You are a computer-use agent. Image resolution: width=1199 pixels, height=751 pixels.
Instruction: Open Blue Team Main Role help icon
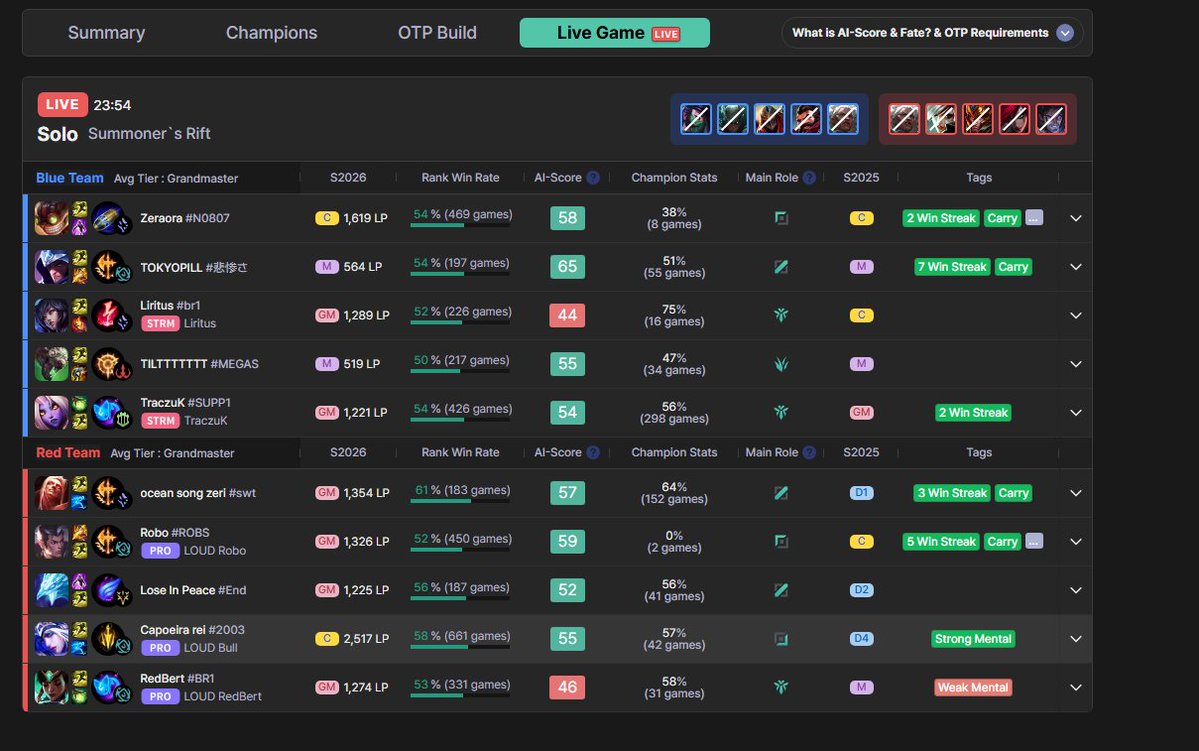click(809, 177)
